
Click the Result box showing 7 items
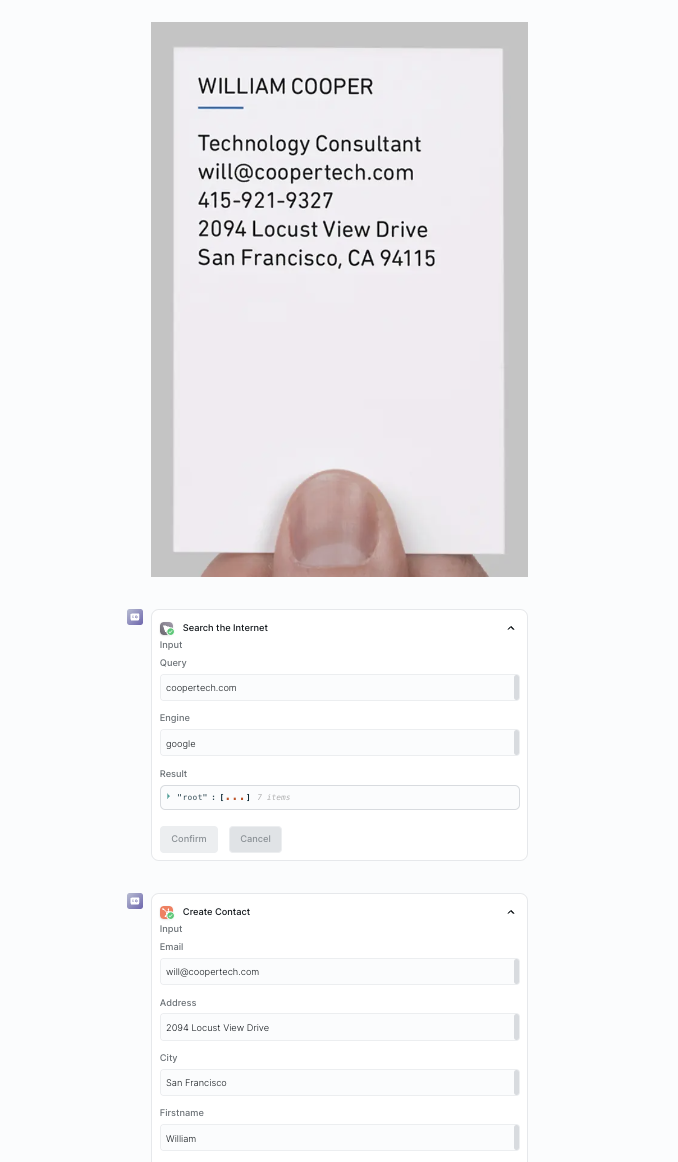[339, 797]
